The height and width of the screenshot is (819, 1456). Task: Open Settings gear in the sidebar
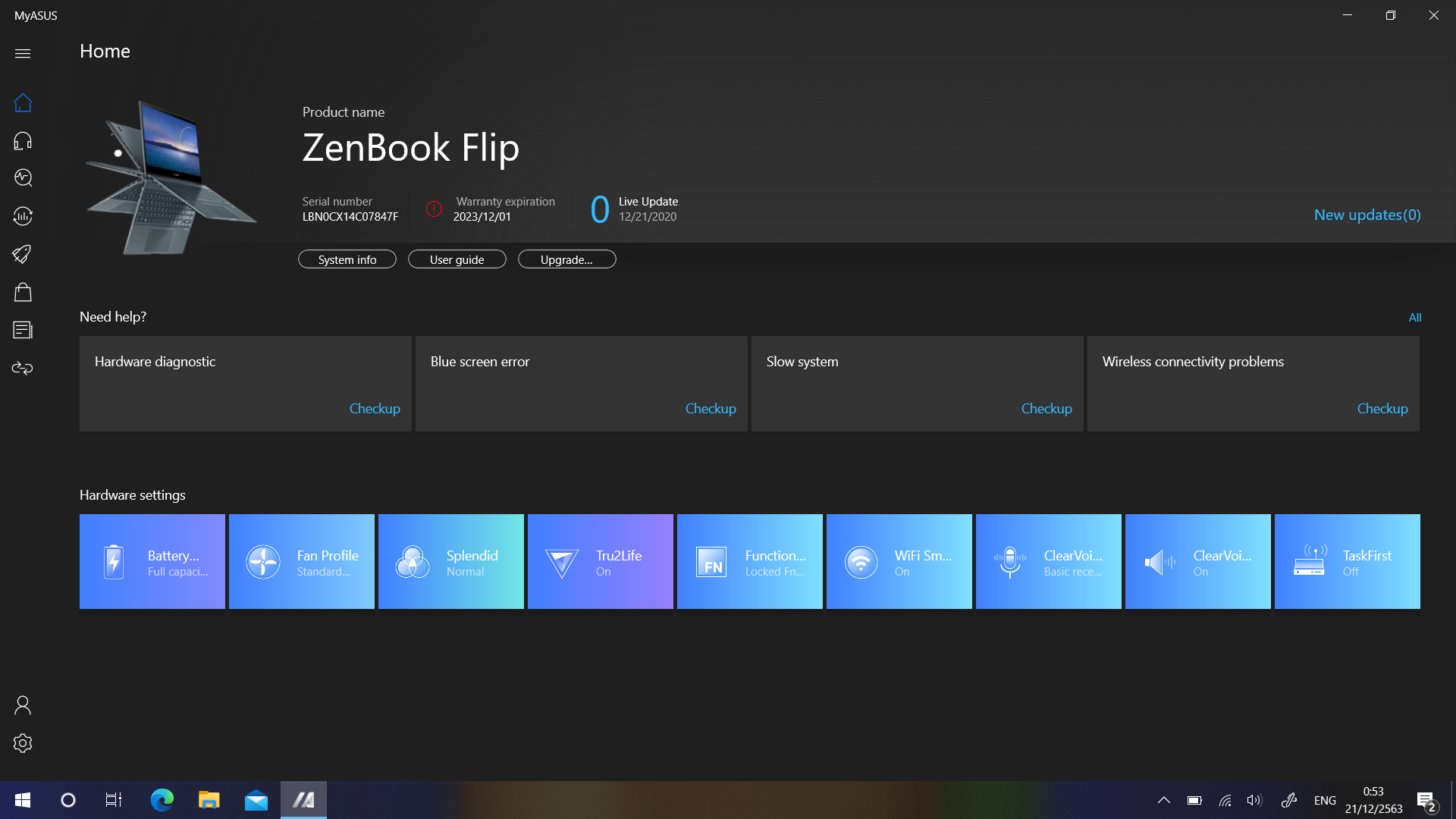[x=23, y=743]
